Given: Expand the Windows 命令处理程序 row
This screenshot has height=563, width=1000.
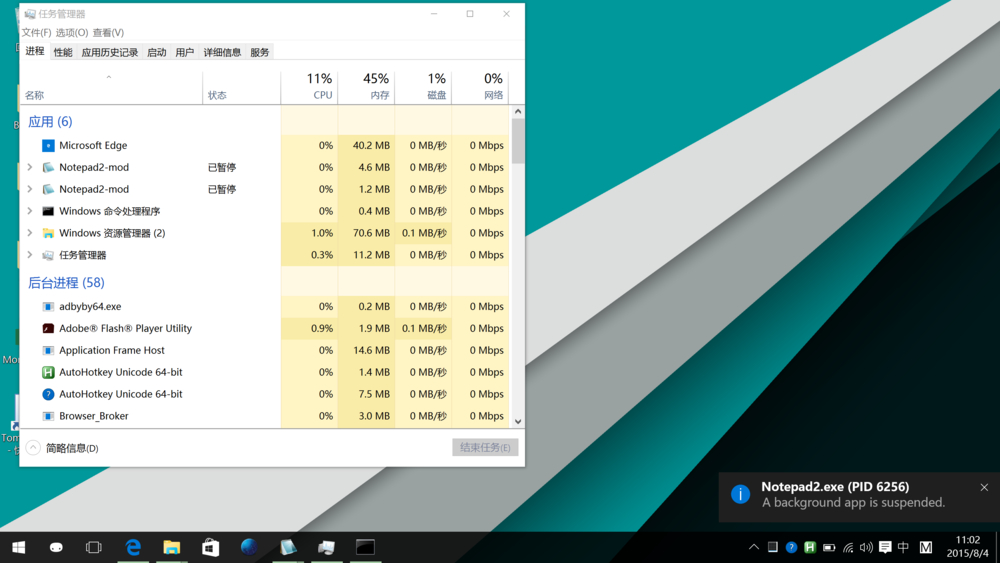Looking at the screenshot, I should [x=30, y=211].
